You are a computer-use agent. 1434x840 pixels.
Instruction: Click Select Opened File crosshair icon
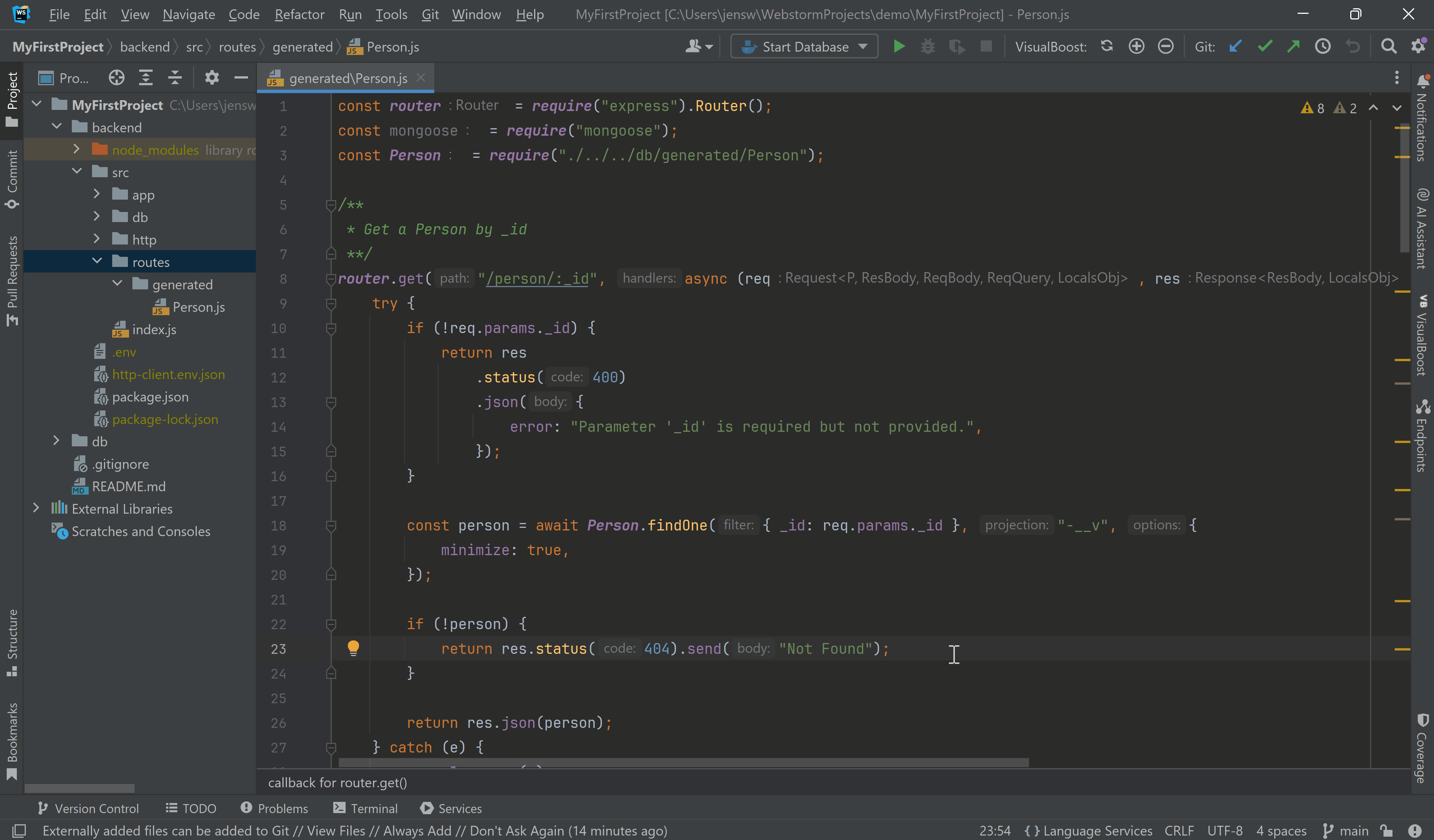116,78
